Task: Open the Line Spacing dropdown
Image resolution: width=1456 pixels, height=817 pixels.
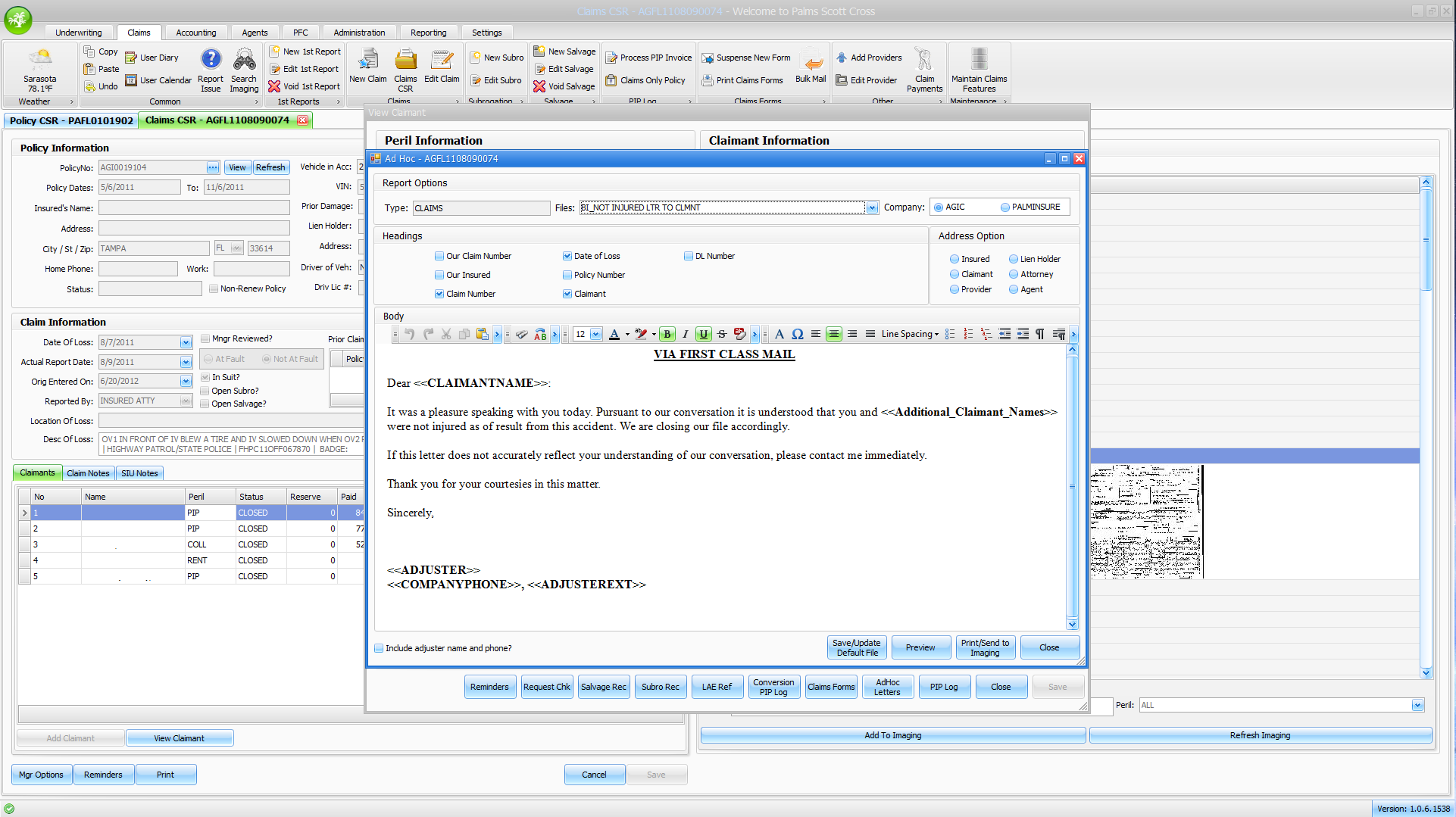Action: click(x=910, y=335)
